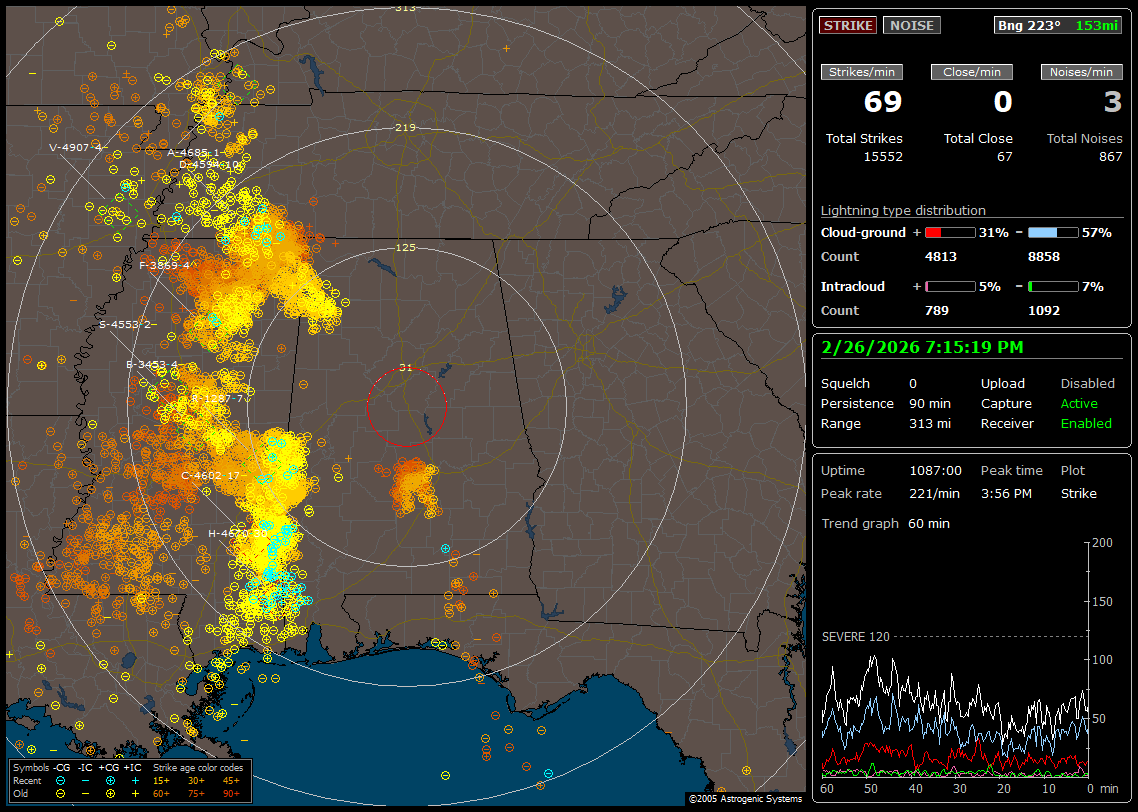Click the recent +CG symbol in legend
The height and width of the screenshot is (812, 1138).
[110, 780]
